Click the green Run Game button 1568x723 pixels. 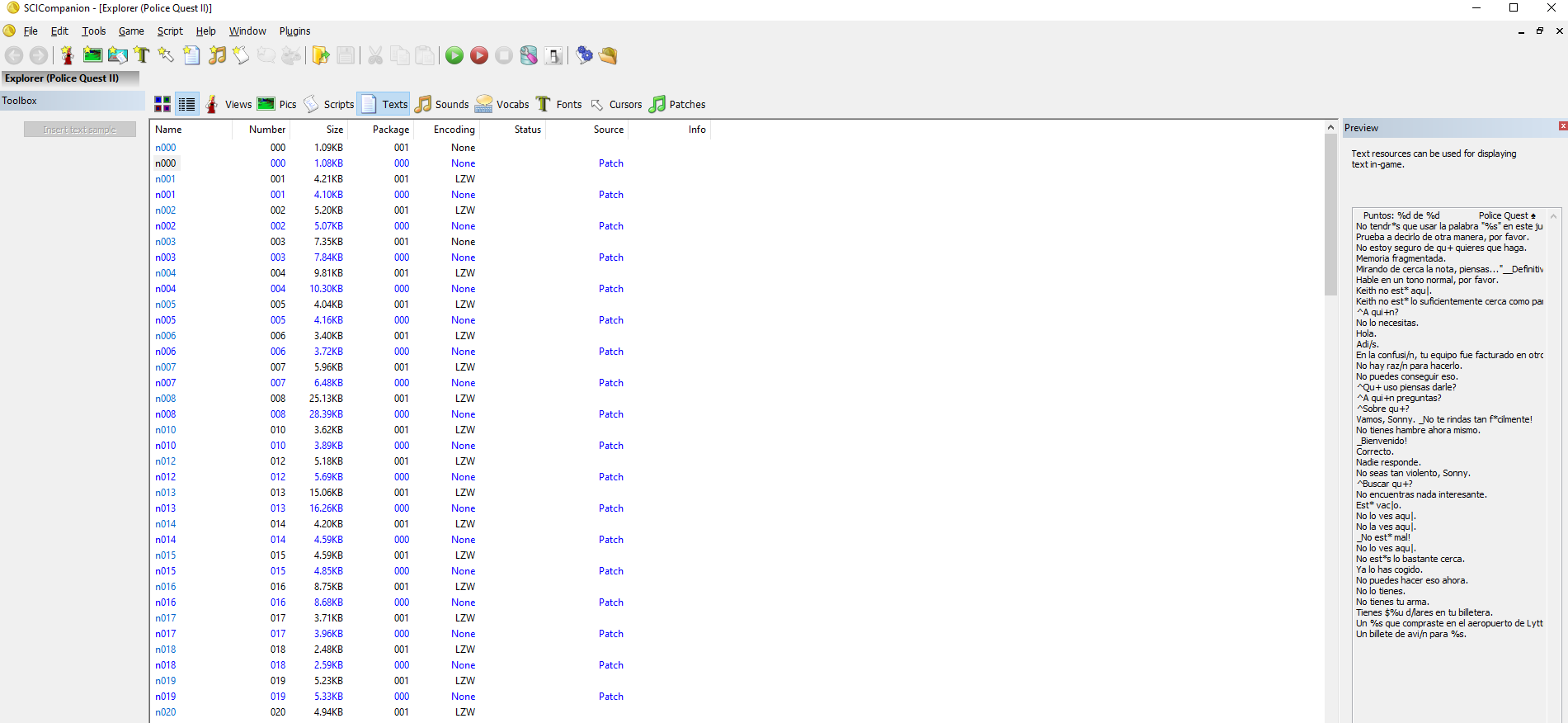point(454,55)
